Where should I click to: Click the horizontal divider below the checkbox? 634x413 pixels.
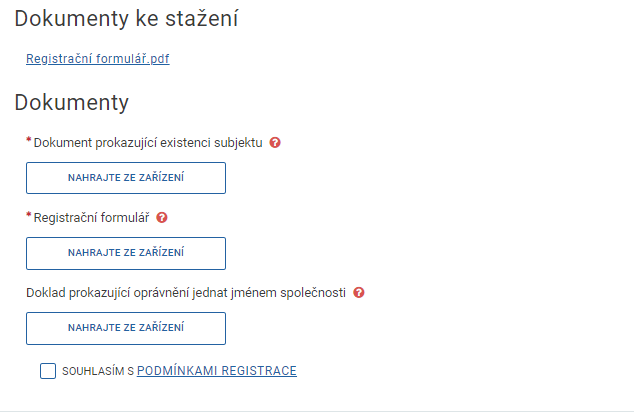point(317,408)
